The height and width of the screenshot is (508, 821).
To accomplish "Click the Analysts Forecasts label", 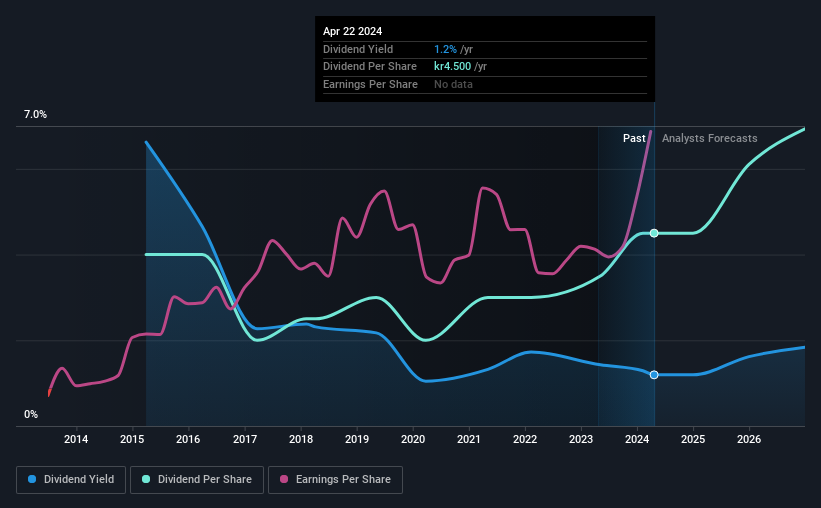I will (x=709, y=138).
